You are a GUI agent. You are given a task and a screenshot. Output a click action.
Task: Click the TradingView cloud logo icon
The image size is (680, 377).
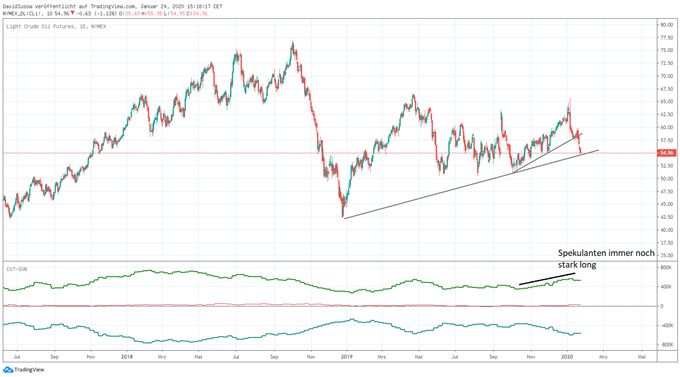[x=8, y=370]
